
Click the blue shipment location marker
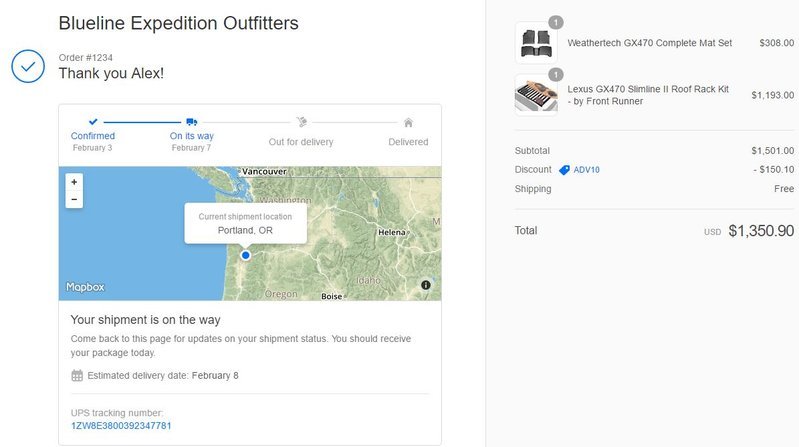246,255
